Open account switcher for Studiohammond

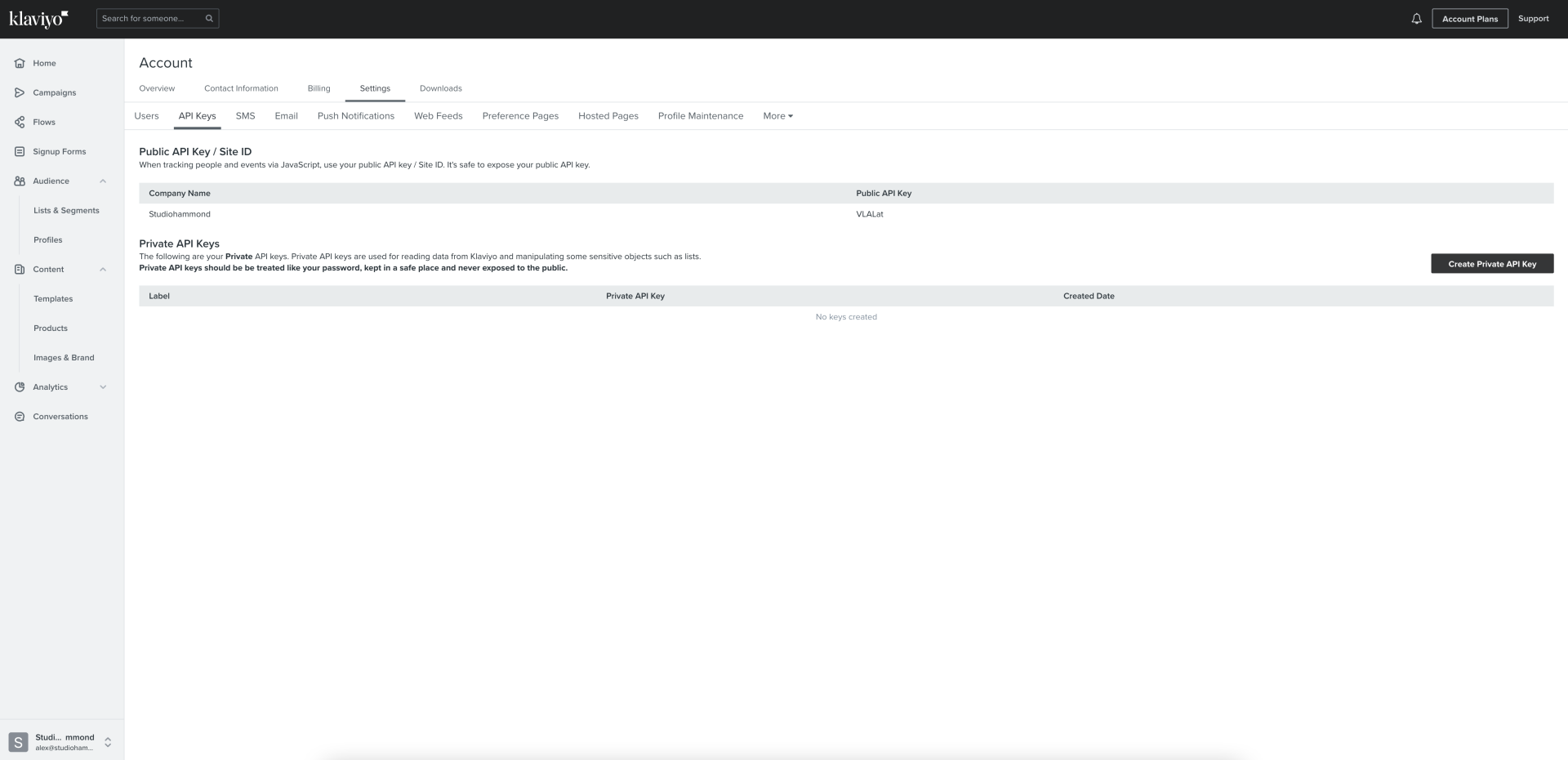click(x=107, y=742)
